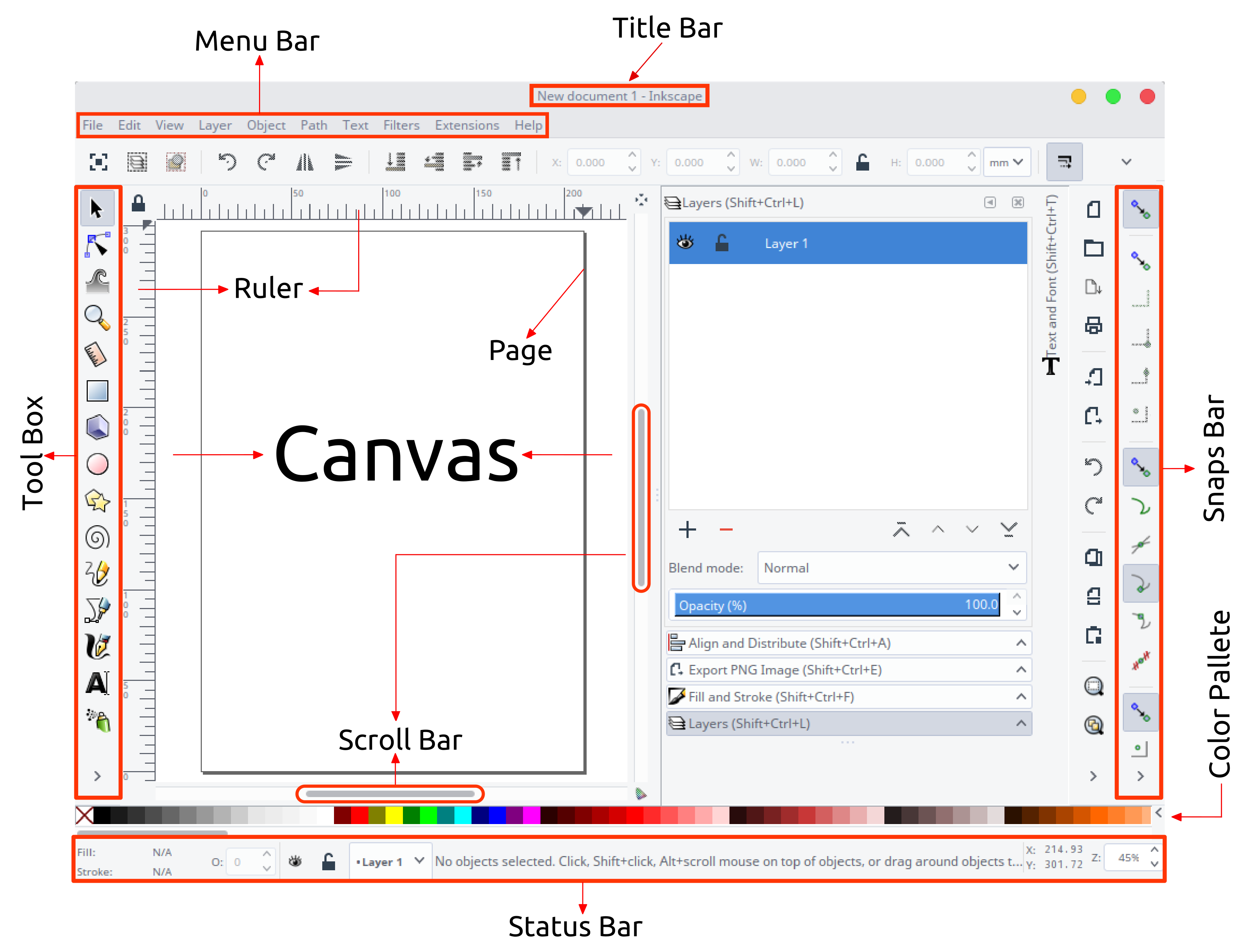The image size is (1250, 952).
Task: Select the Node edit tool
Action: click(97, 245)
